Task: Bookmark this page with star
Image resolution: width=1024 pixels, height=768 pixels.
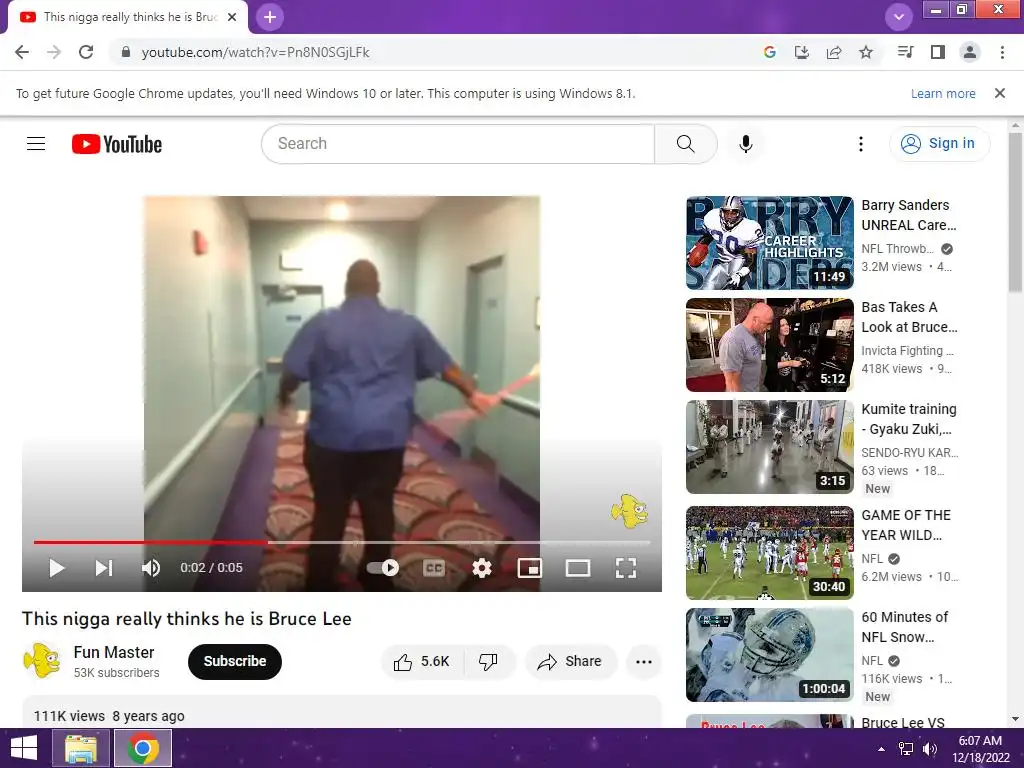Action: pos(866,52)
